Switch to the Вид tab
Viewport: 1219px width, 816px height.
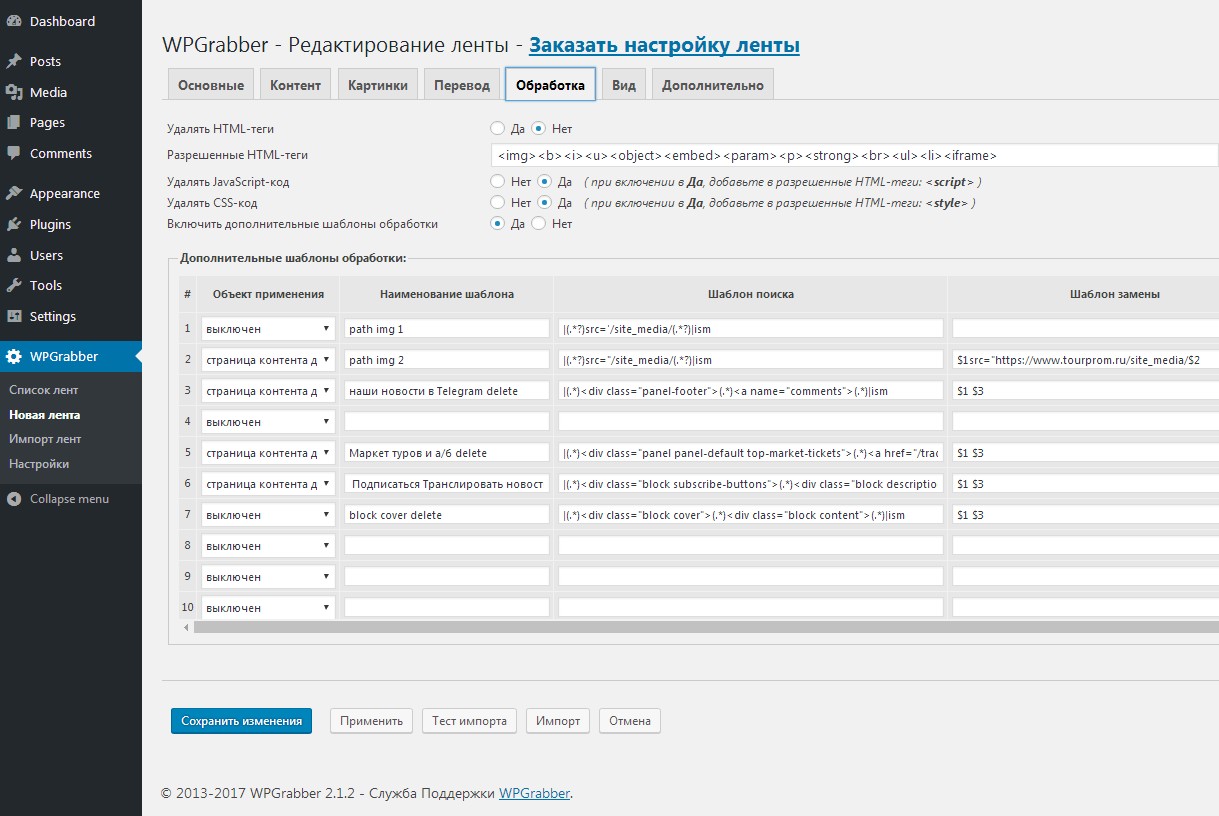[x=624, y=85]
